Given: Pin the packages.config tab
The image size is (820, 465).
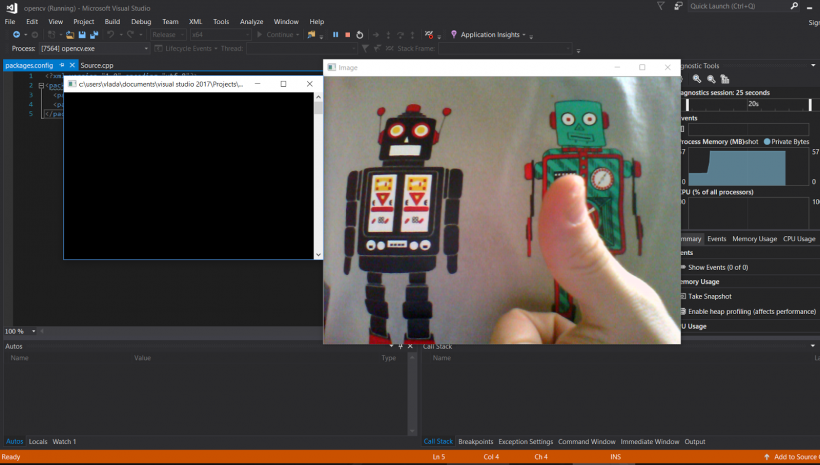Looking at the screenshot, I should click(61, 65).
